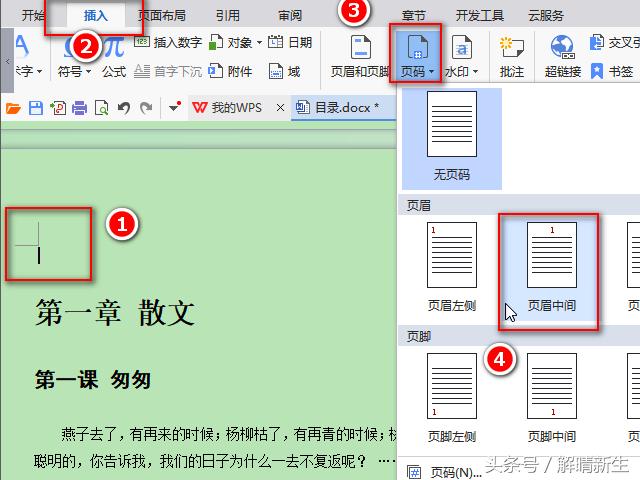
Task: Click the 页码 page number button
Action: click(x=417, y=56)
